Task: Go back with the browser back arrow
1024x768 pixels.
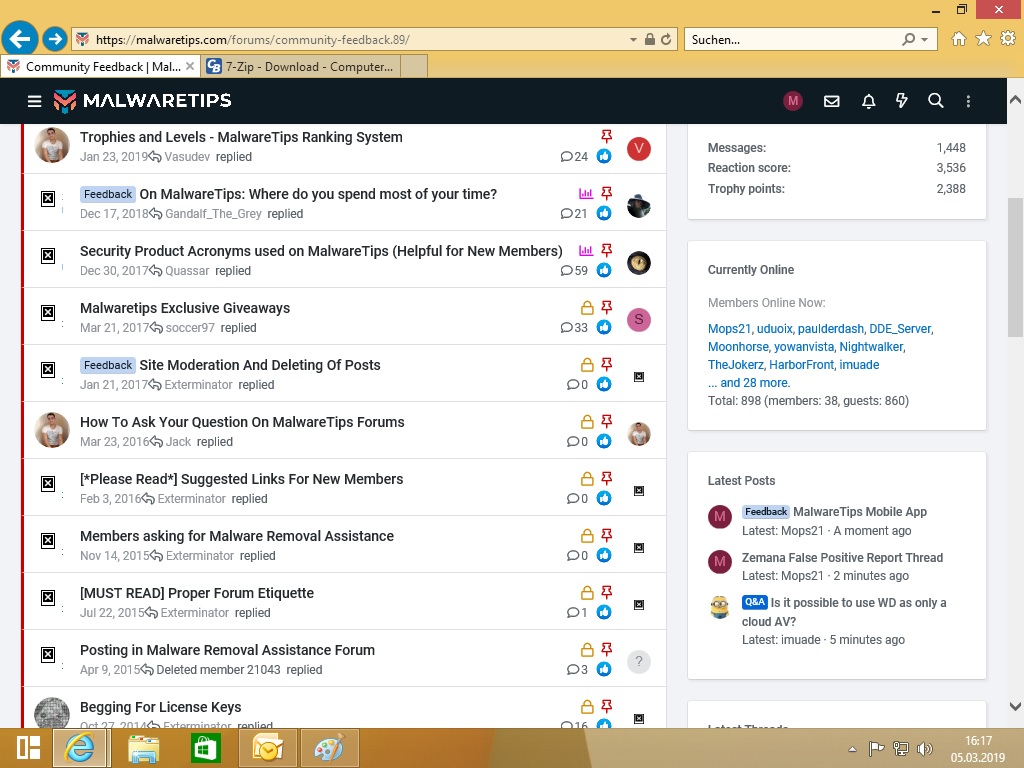Action: point(20,39)
